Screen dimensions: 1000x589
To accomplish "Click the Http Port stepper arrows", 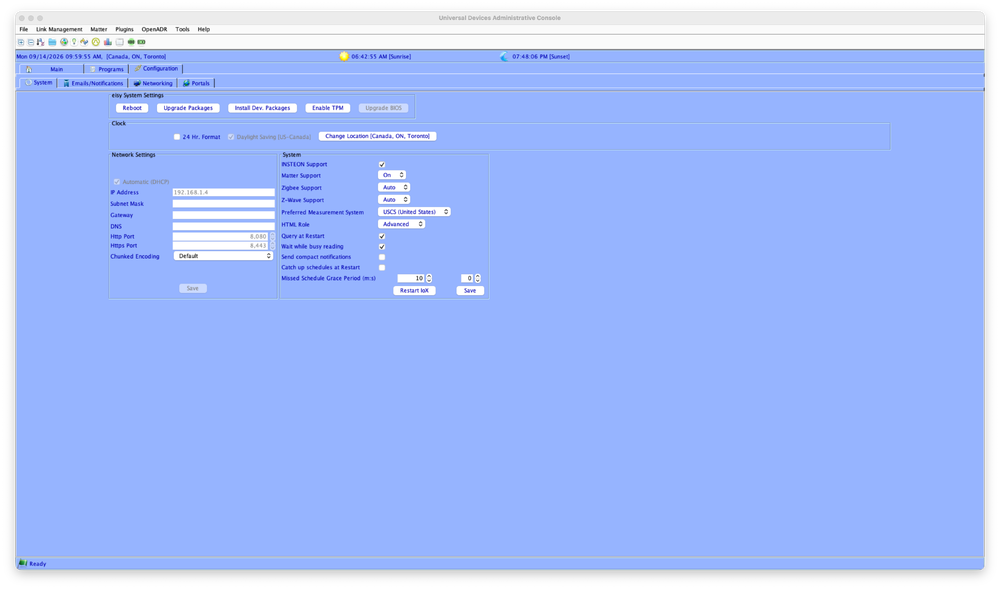I will [x=272, y=236].
